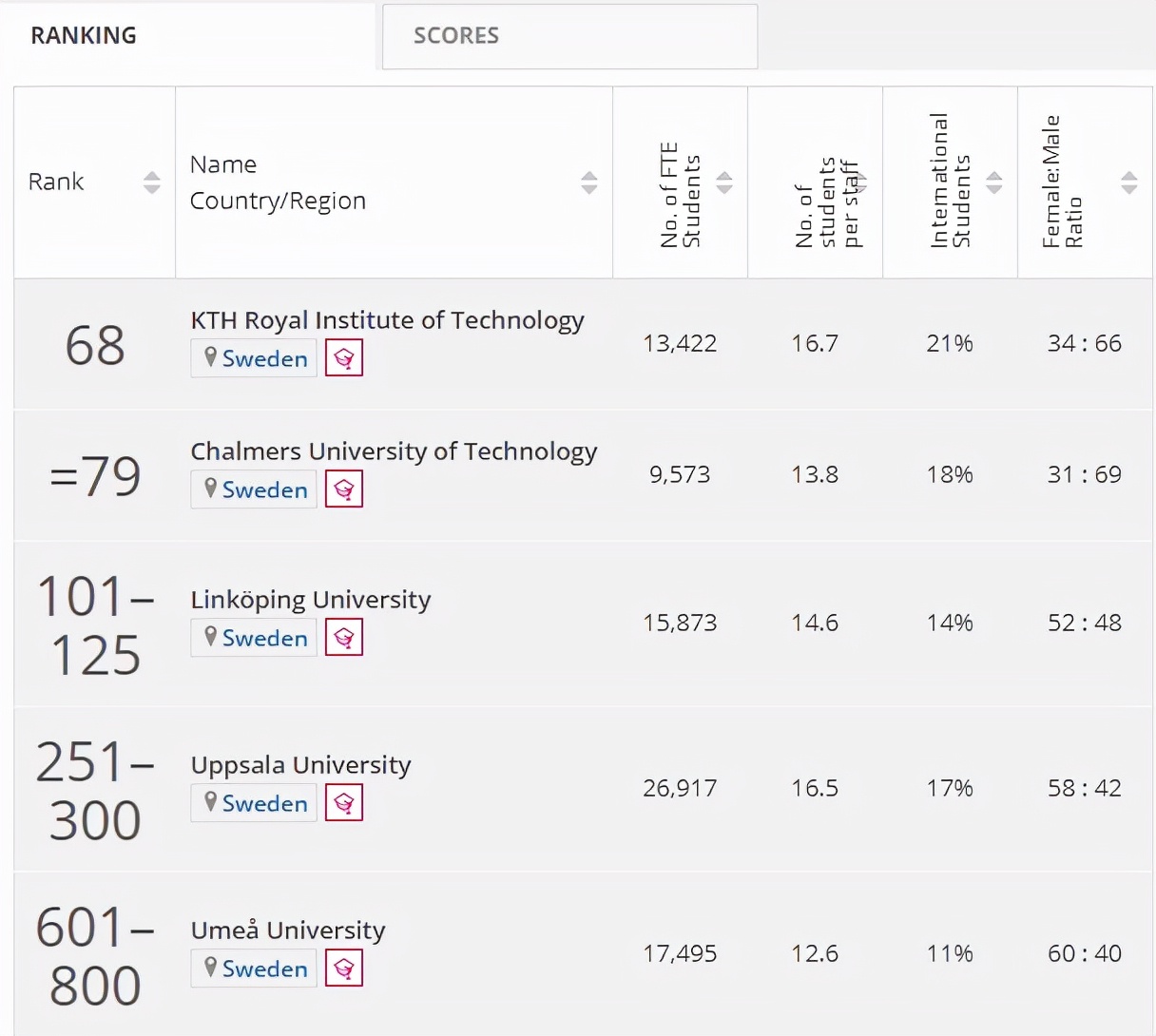
Task: Sort by International Students arrows
Action: tap(994, 182)
